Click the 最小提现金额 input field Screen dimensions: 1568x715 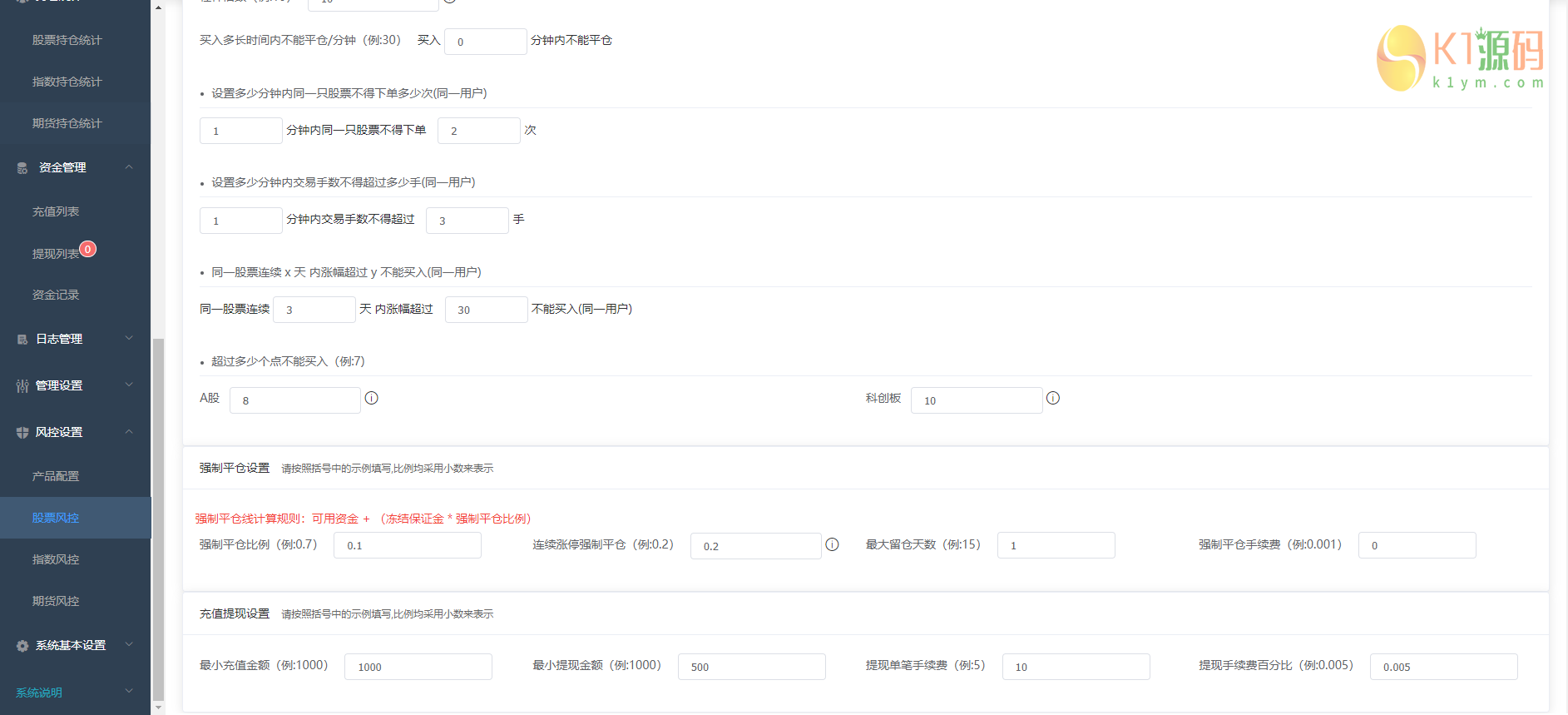[752, 667]
